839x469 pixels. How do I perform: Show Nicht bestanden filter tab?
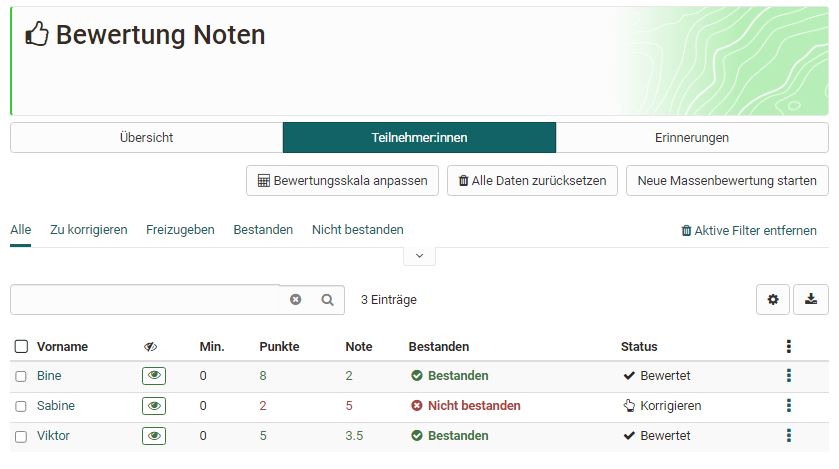point(358,230)
